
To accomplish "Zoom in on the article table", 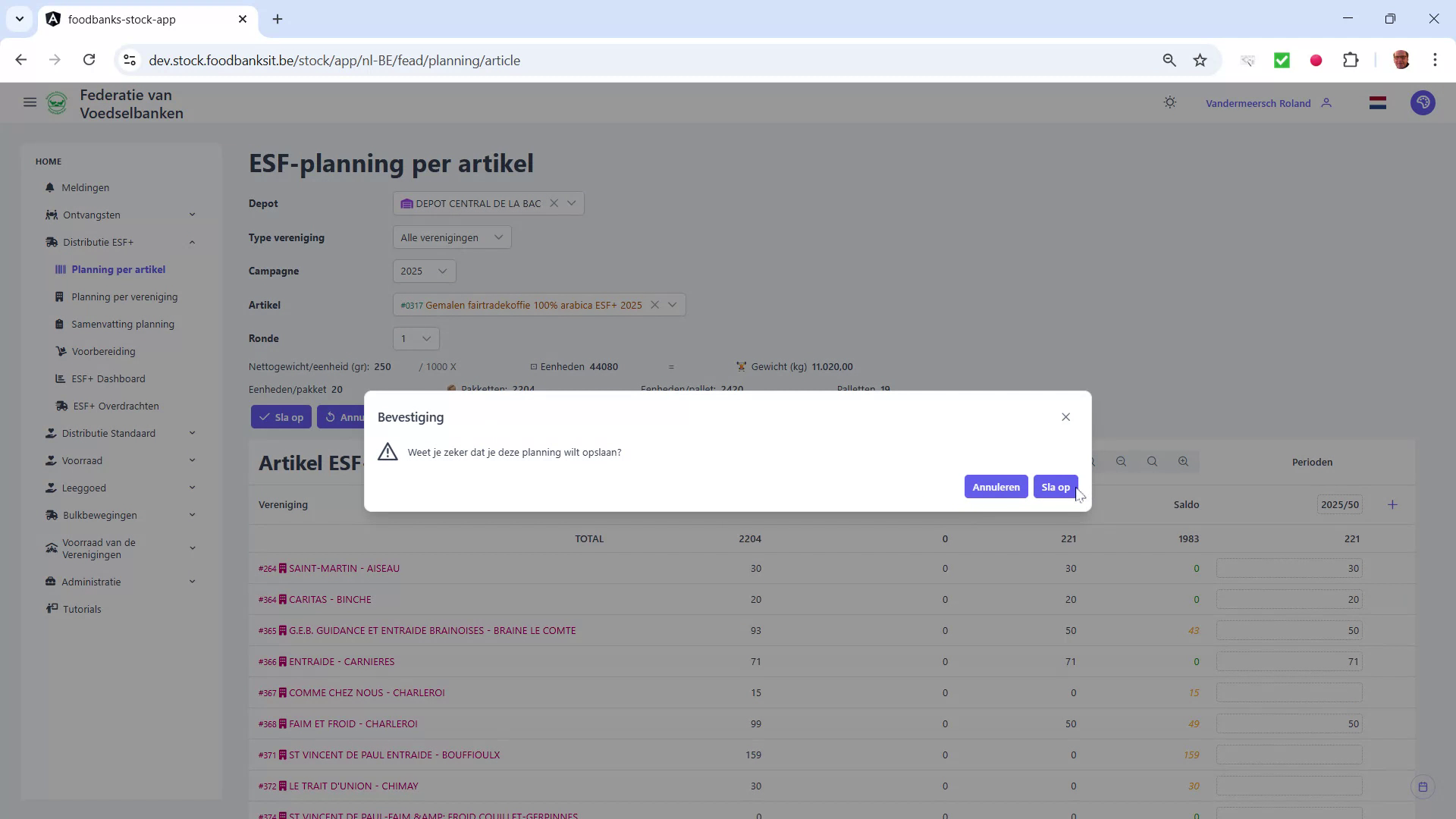I will (1183, 461).
